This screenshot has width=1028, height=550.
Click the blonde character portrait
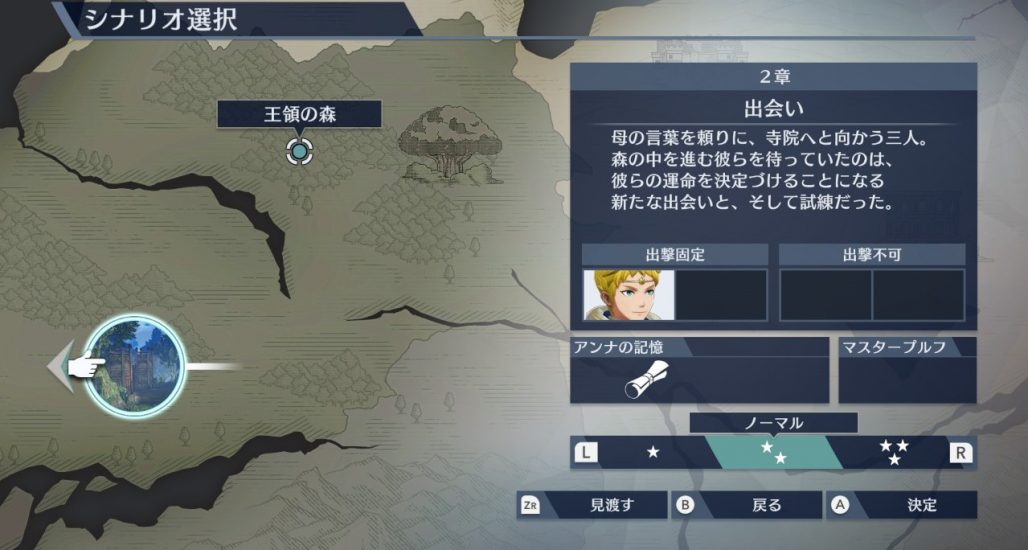(629, 295)
